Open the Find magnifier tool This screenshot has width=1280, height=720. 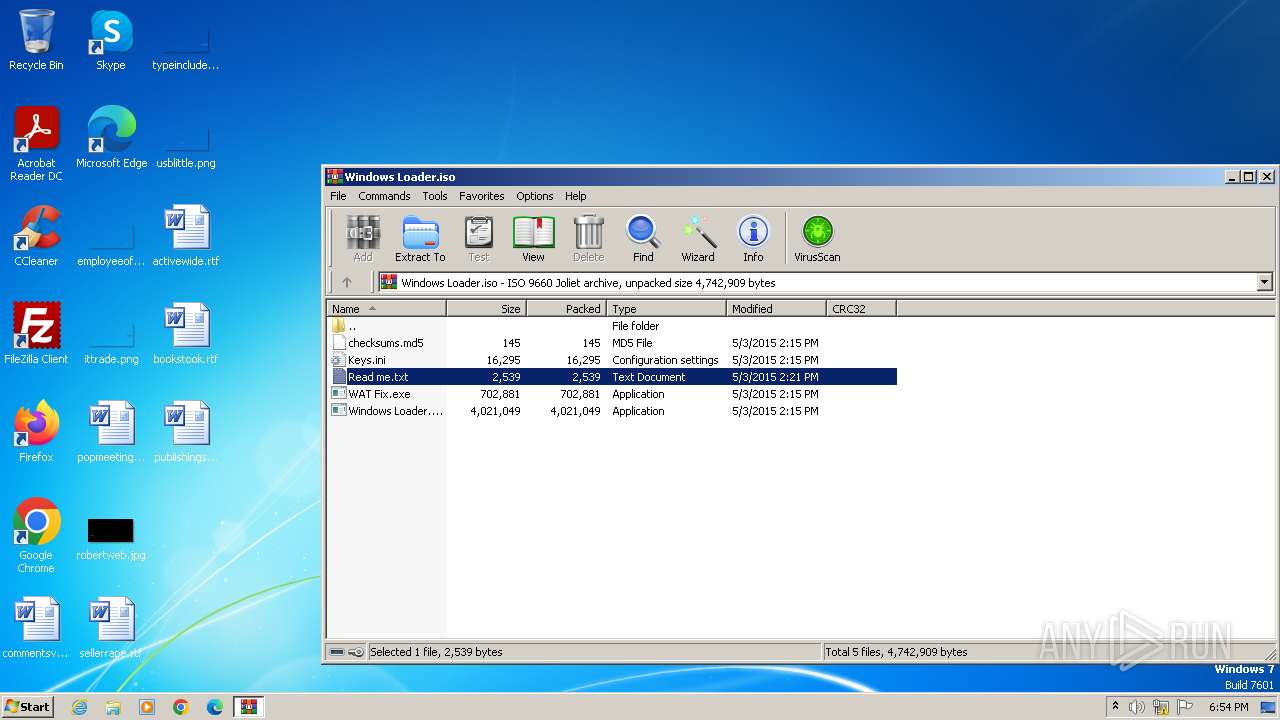[643, 239]
